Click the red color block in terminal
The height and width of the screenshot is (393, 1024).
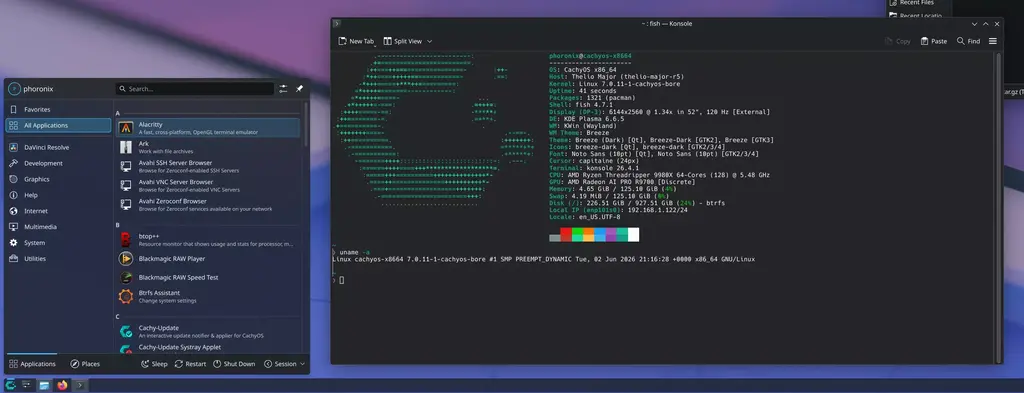pyautogui.click(x=566, y=235)
